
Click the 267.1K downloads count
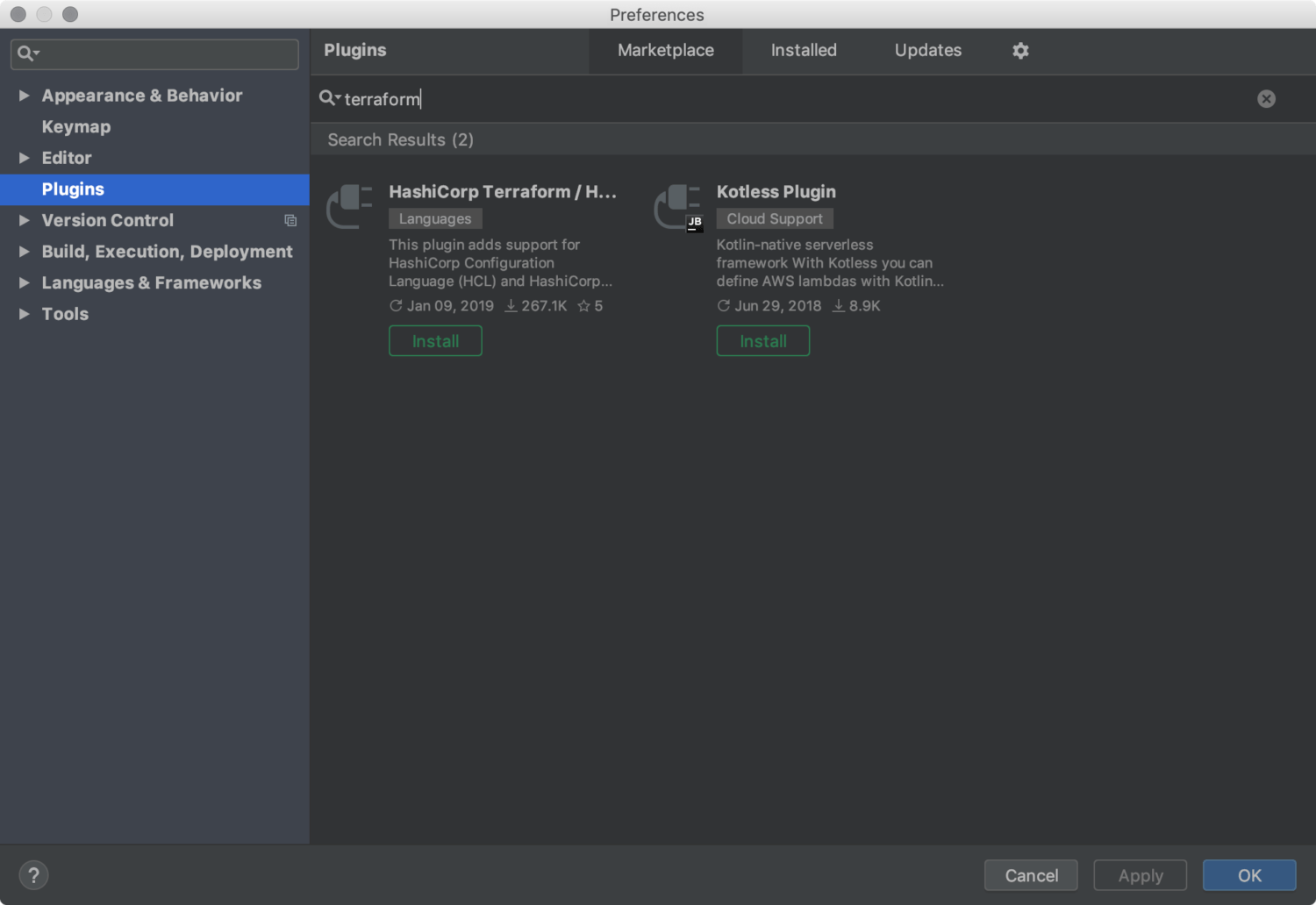click(x=536, y=306)
